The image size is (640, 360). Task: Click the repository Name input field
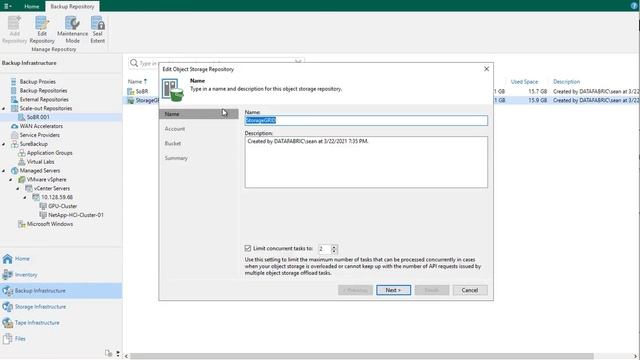366,120
